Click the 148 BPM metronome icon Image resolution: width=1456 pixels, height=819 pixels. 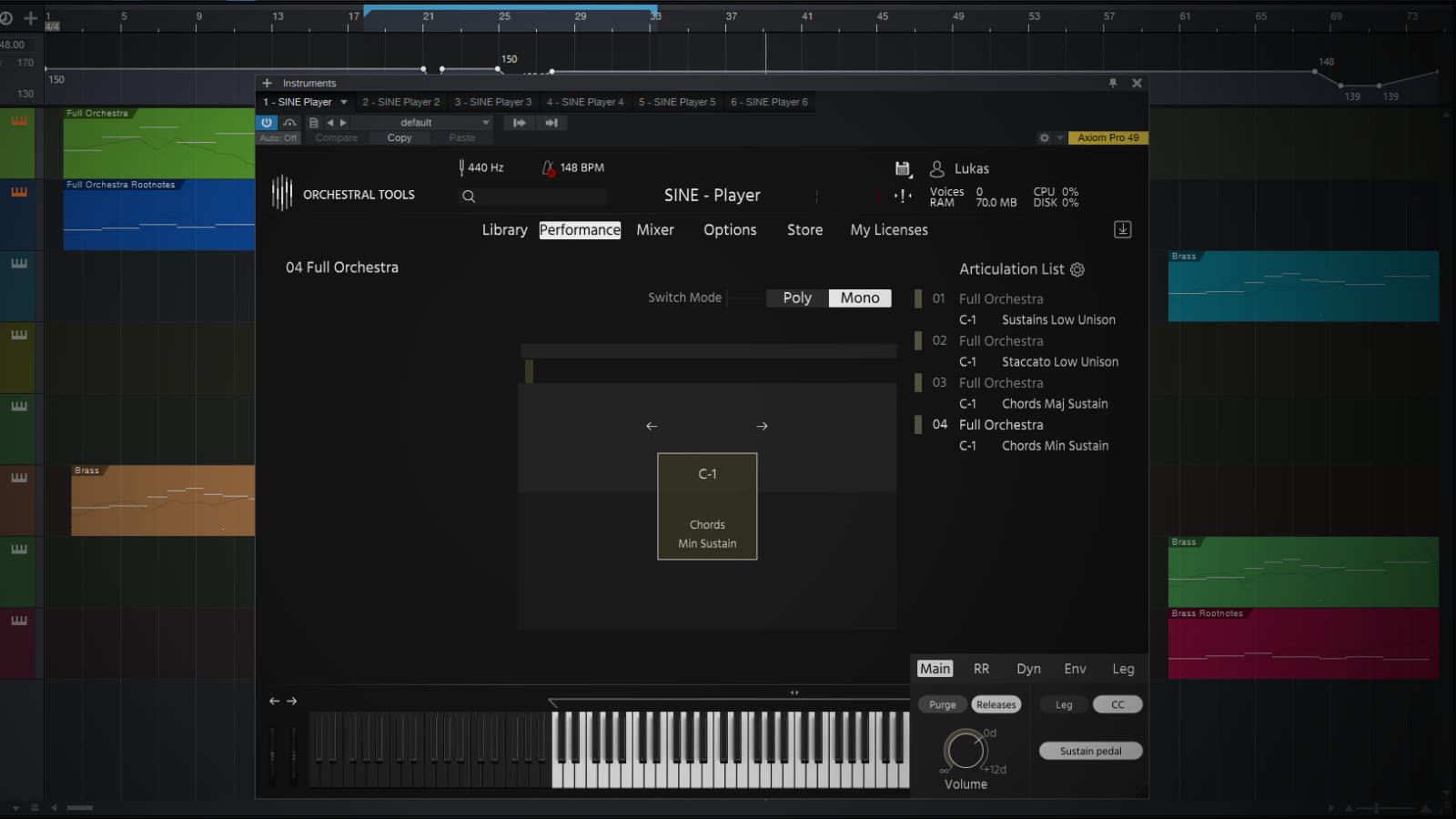548,167
